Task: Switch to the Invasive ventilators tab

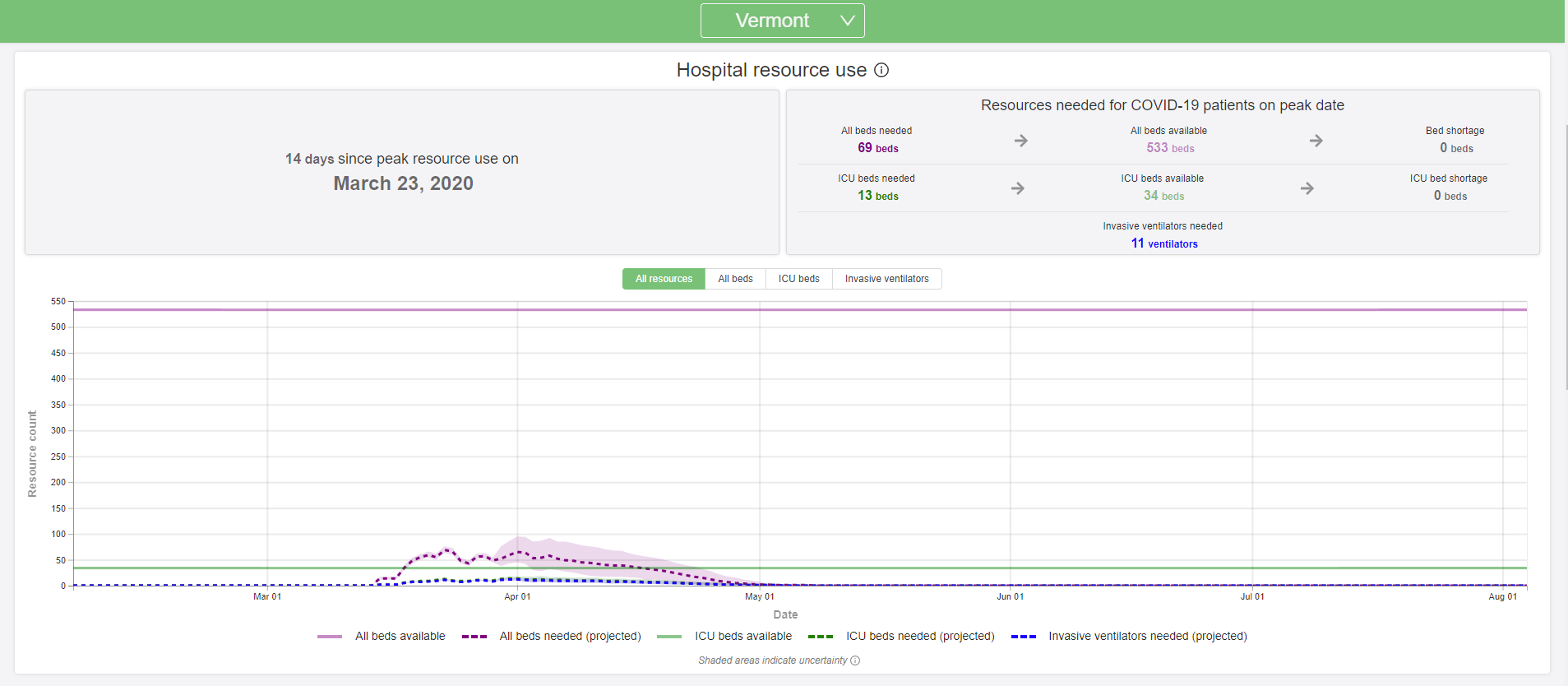Action: pyautogui.click(x=886, y=279)
